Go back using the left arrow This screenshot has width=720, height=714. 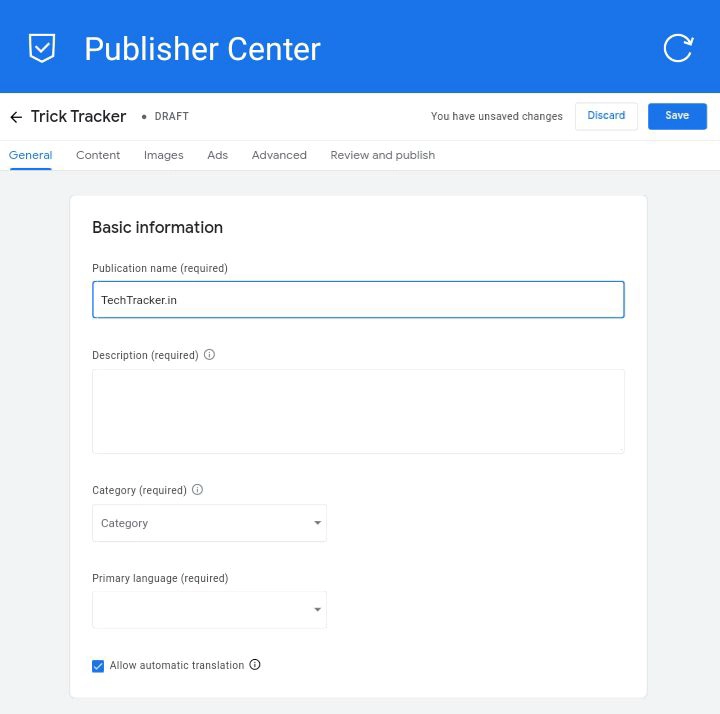[x=16, y=117]
